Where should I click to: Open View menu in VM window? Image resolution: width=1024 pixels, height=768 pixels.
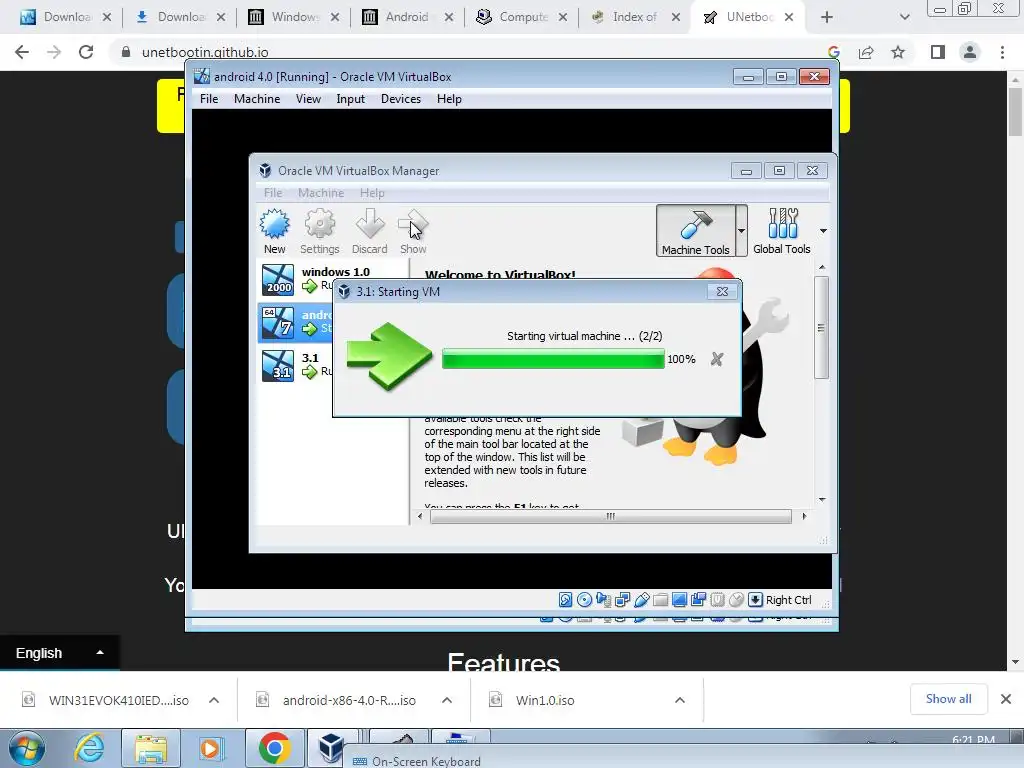pyautogui.click(x=308, y=99)
